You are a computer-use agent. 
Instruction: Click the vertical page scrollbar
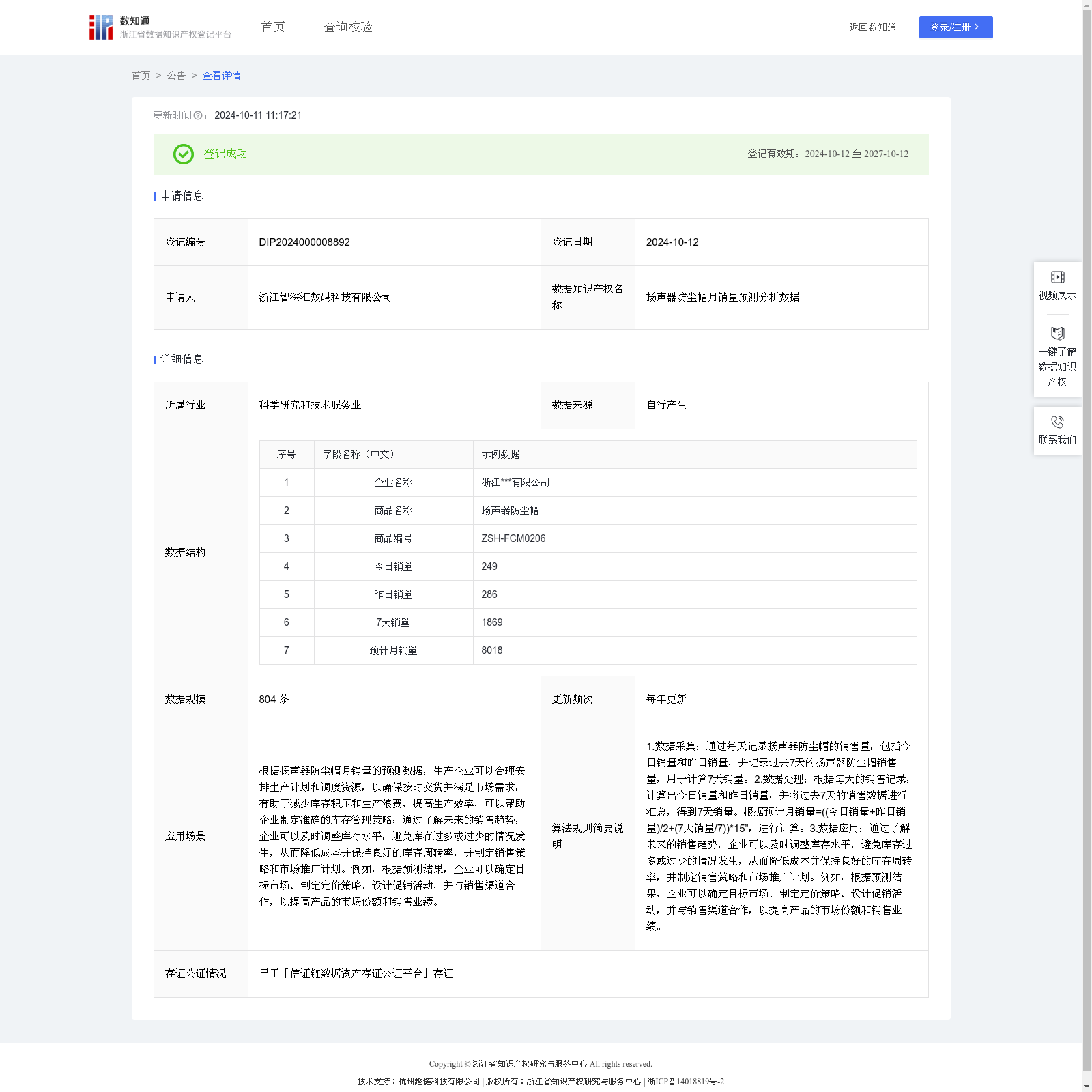coord(1087,478)
